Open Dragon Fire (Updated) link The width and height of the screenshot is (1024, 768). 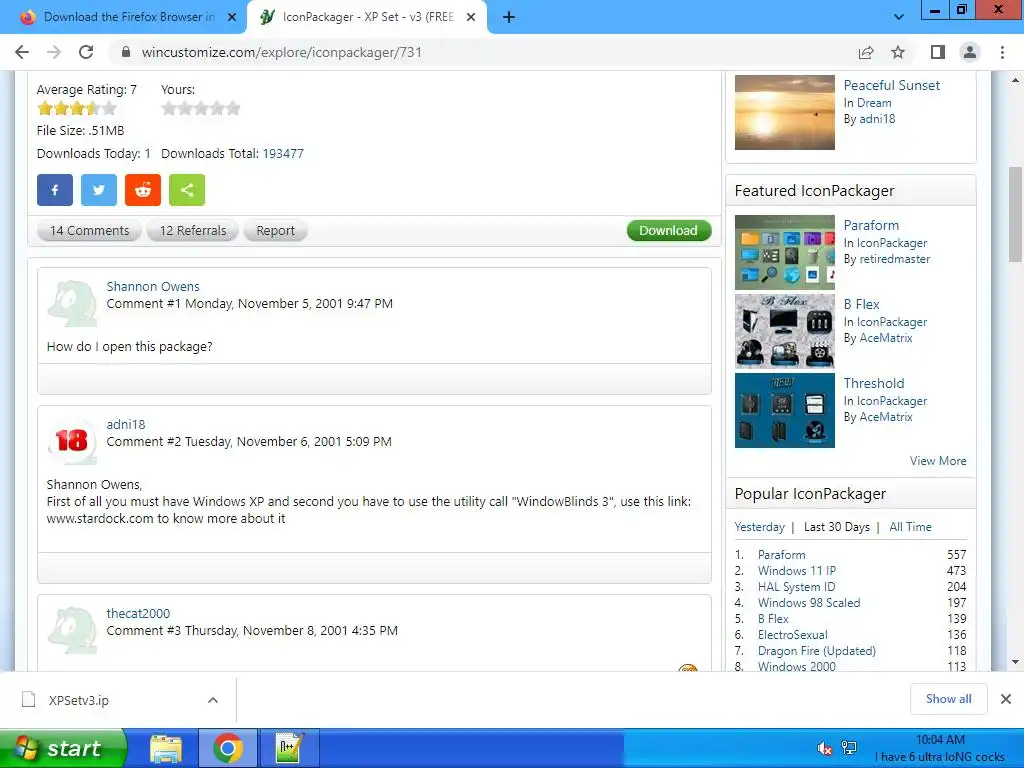816,650
